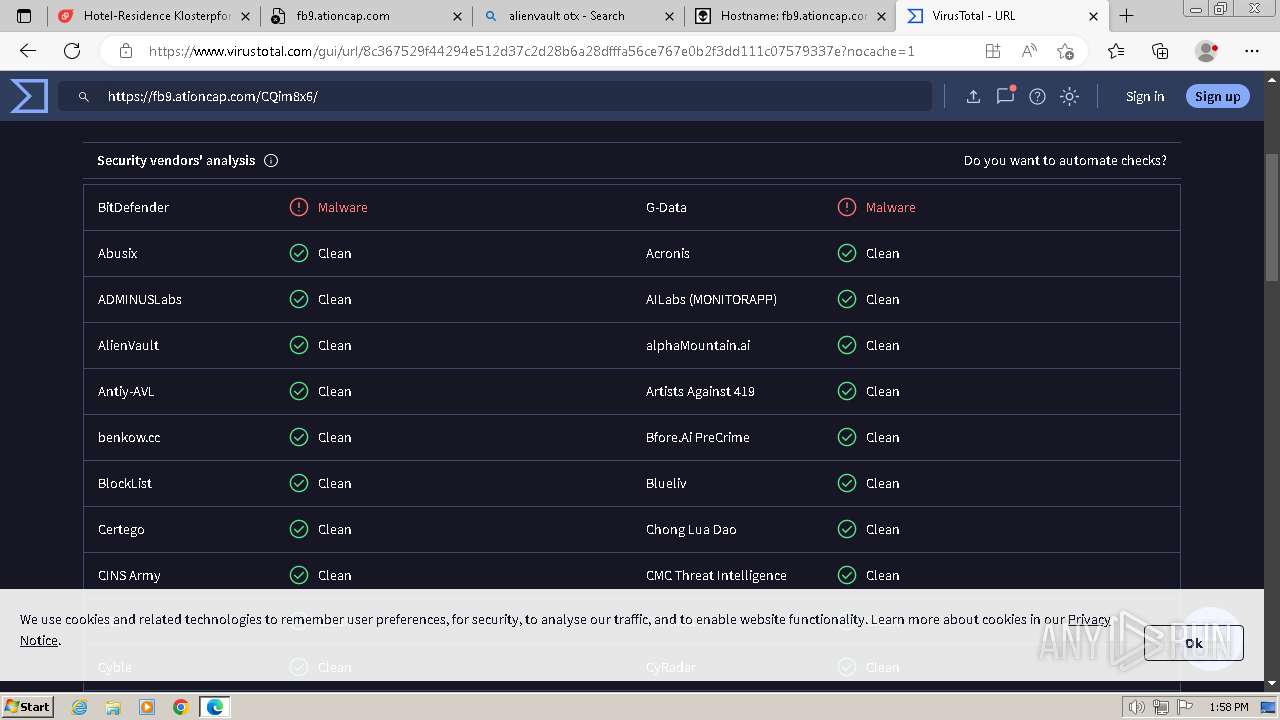This screenshot has height=720, width=1280.
Task: Switch to fb9.ationcap.com tab
Action: coord(366,16)
